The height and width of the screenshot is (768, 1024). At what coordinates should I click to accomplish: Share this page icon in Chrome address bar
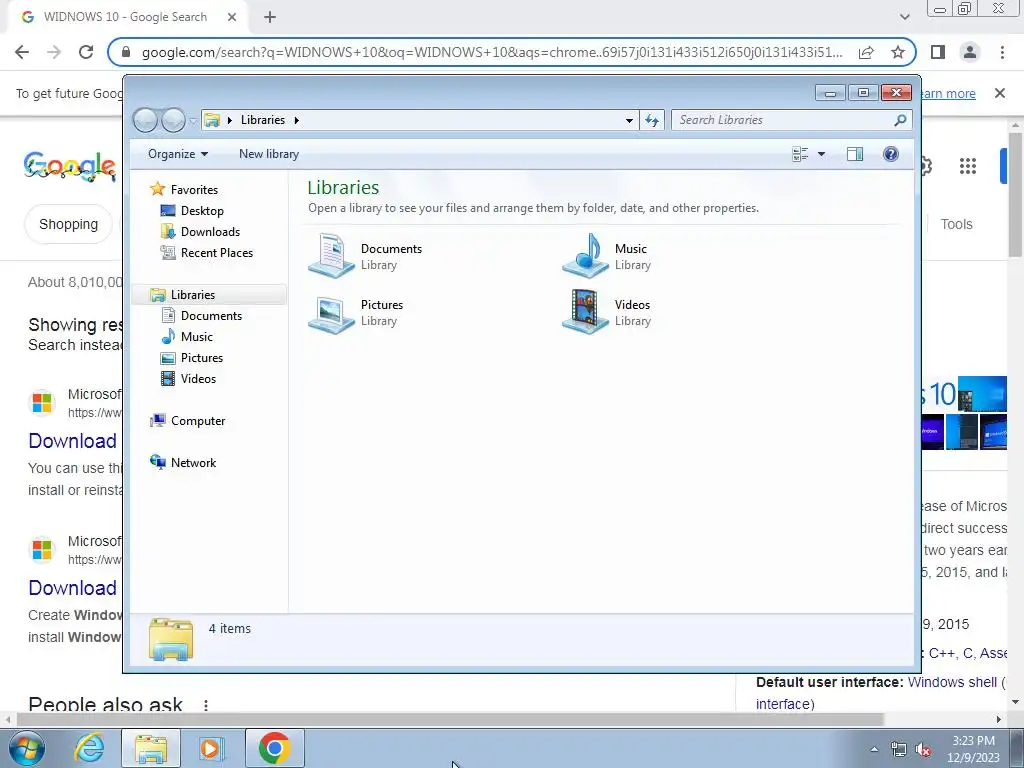(866, 52)
